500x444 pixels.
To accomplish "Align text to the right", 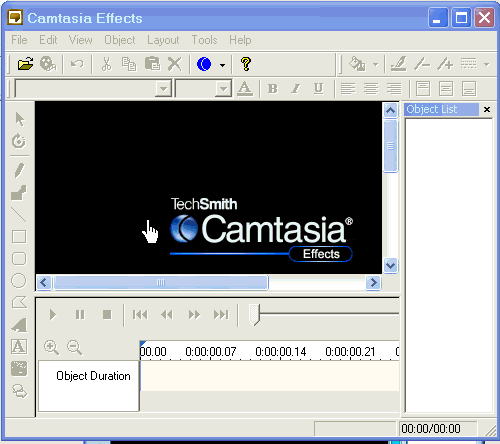I will point(394,89).
